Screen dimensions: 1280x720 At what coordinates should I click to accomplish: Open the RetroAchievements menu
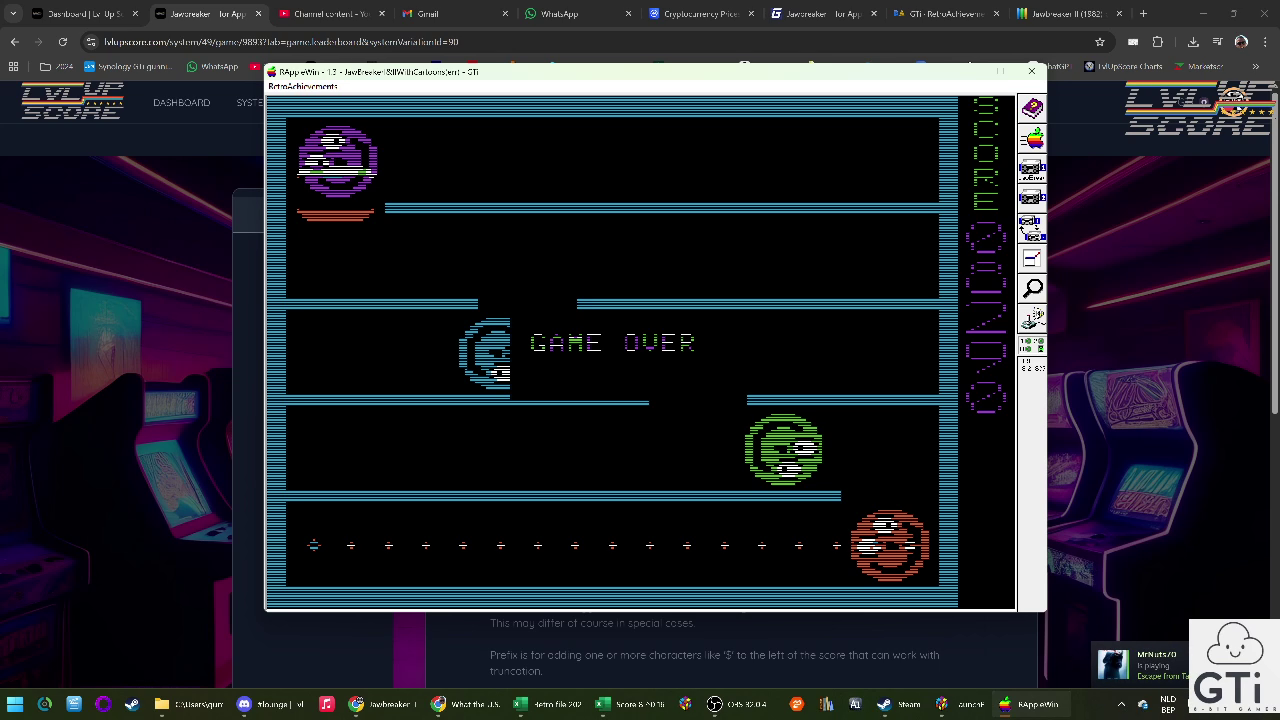click(x=303, y=87)
